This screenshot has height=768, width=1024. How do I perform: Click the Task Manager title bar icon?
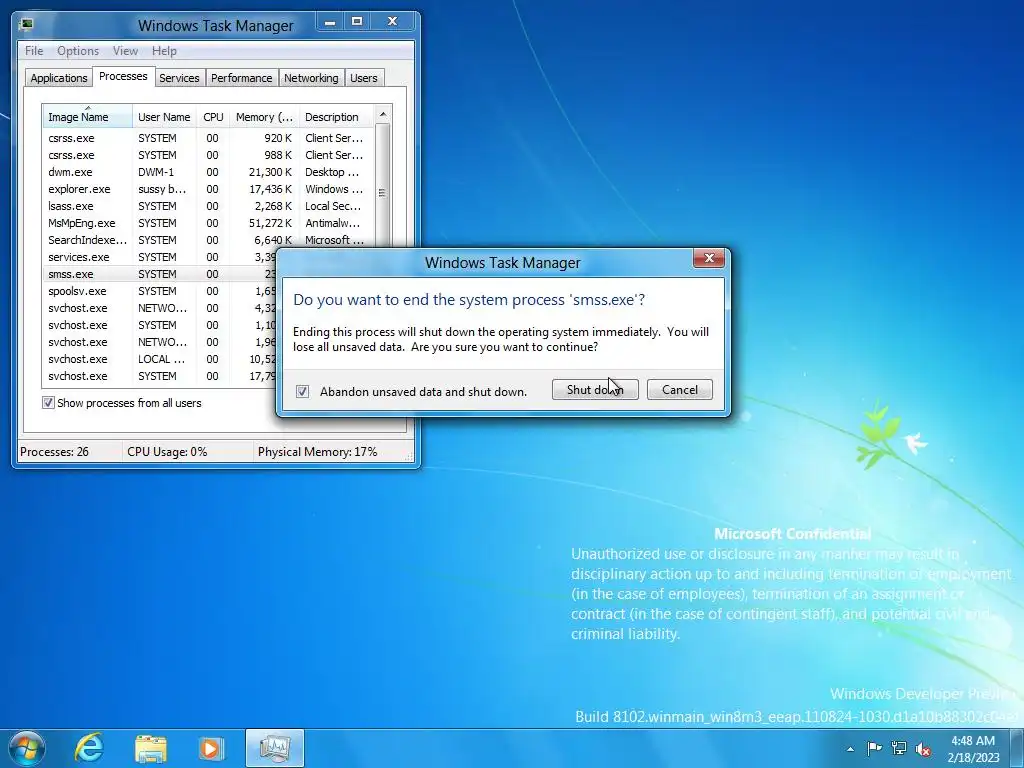point(27,25)
